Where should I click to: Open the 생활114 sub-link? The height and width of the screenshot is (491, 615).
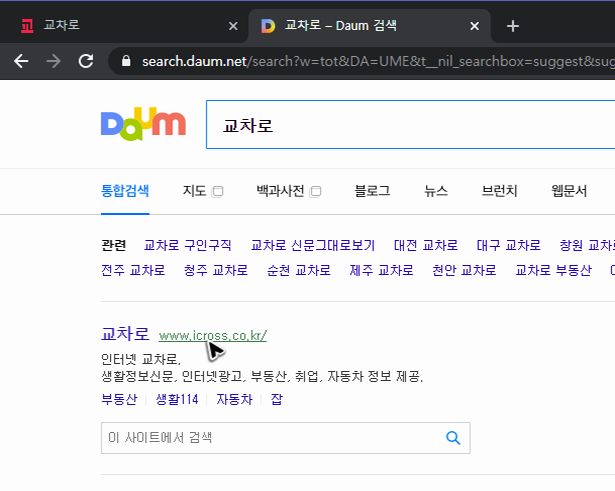click(x=177, y=399)
